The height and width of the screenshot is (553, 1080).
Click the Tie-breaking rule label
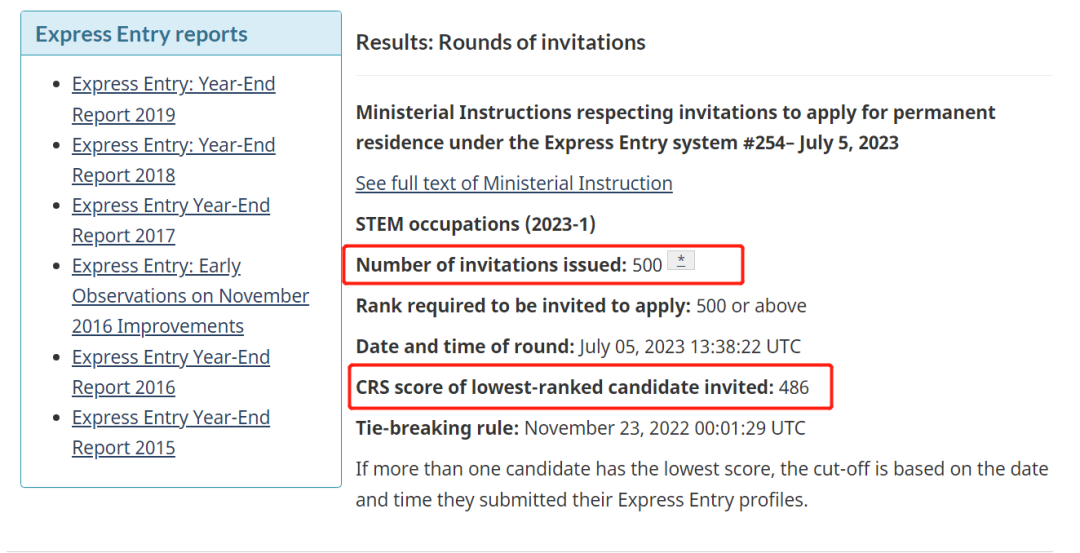[437, 428]
